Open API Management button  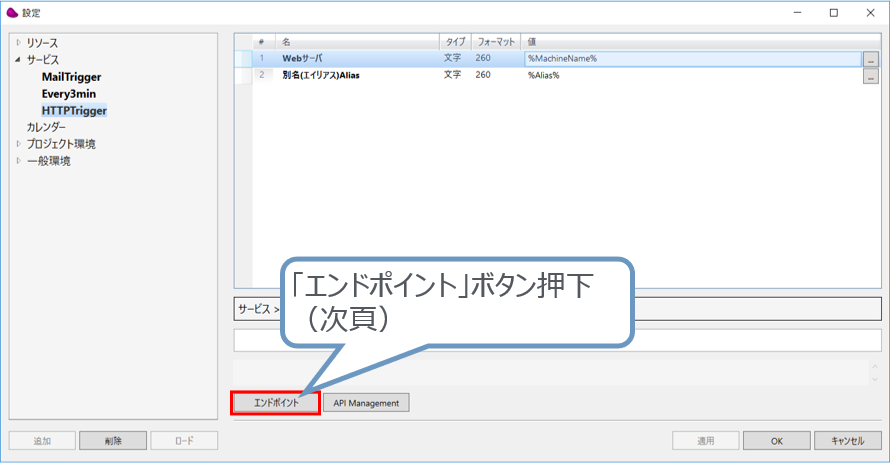pos(366,403)
